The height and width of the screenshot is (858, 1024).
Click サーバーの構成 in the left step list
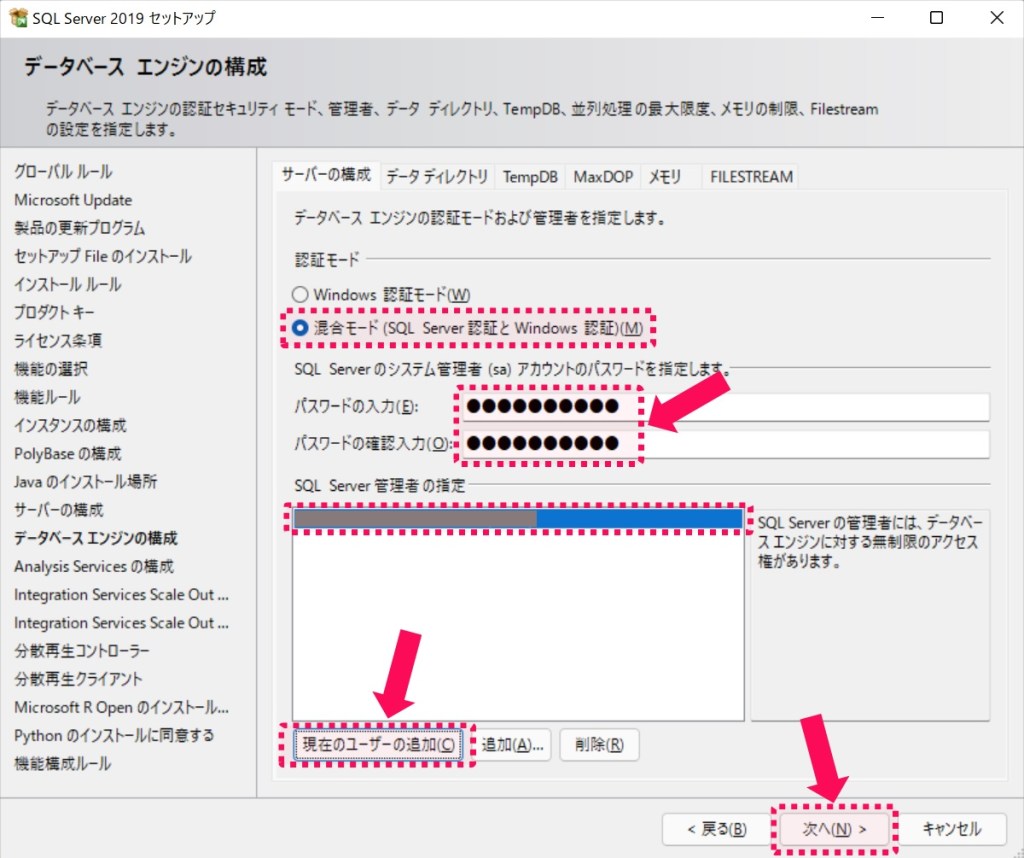59,510
